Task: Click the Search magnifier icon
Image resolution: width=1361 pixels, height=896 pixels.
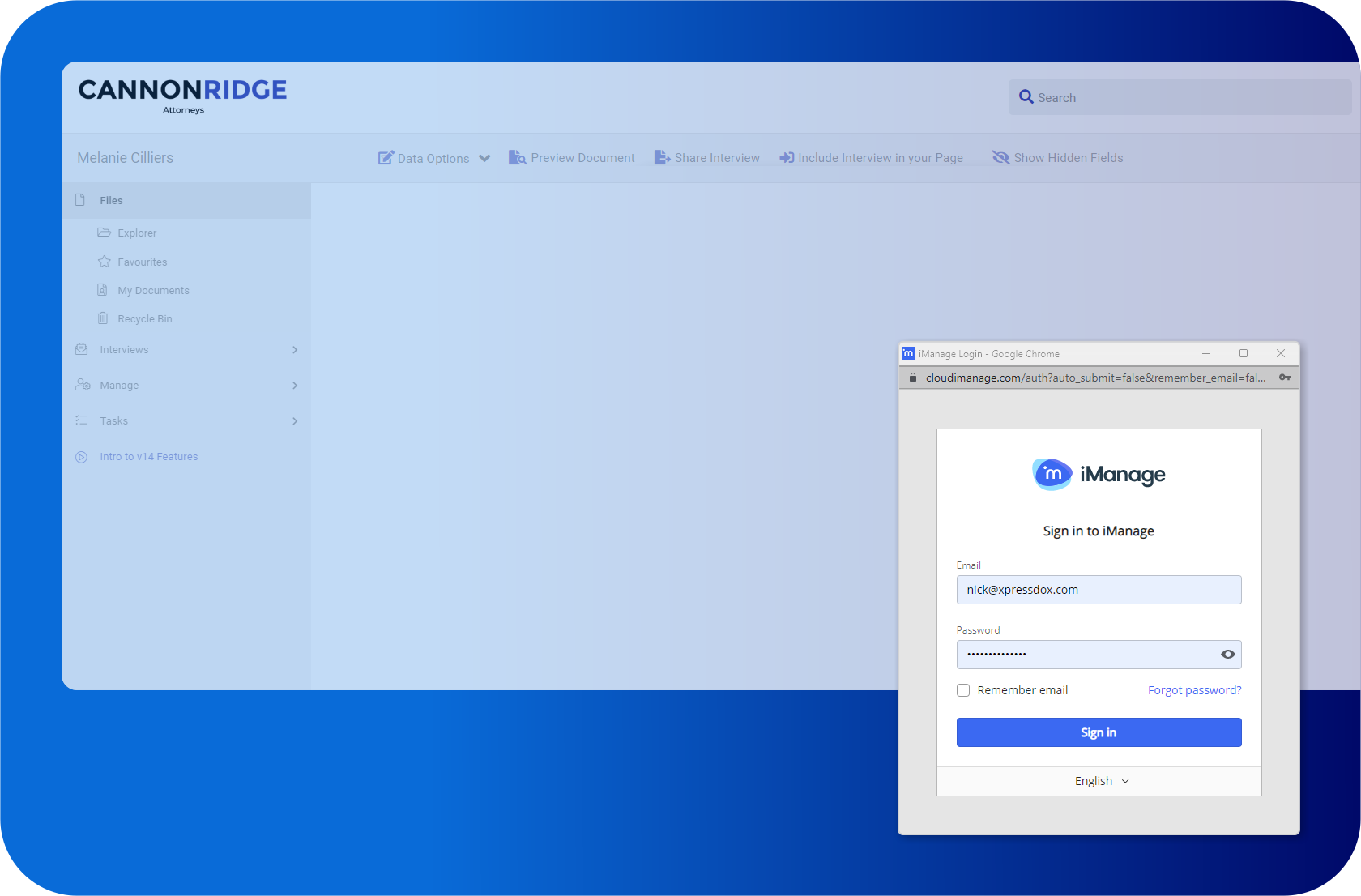Action: click(x=1026, y=97)
